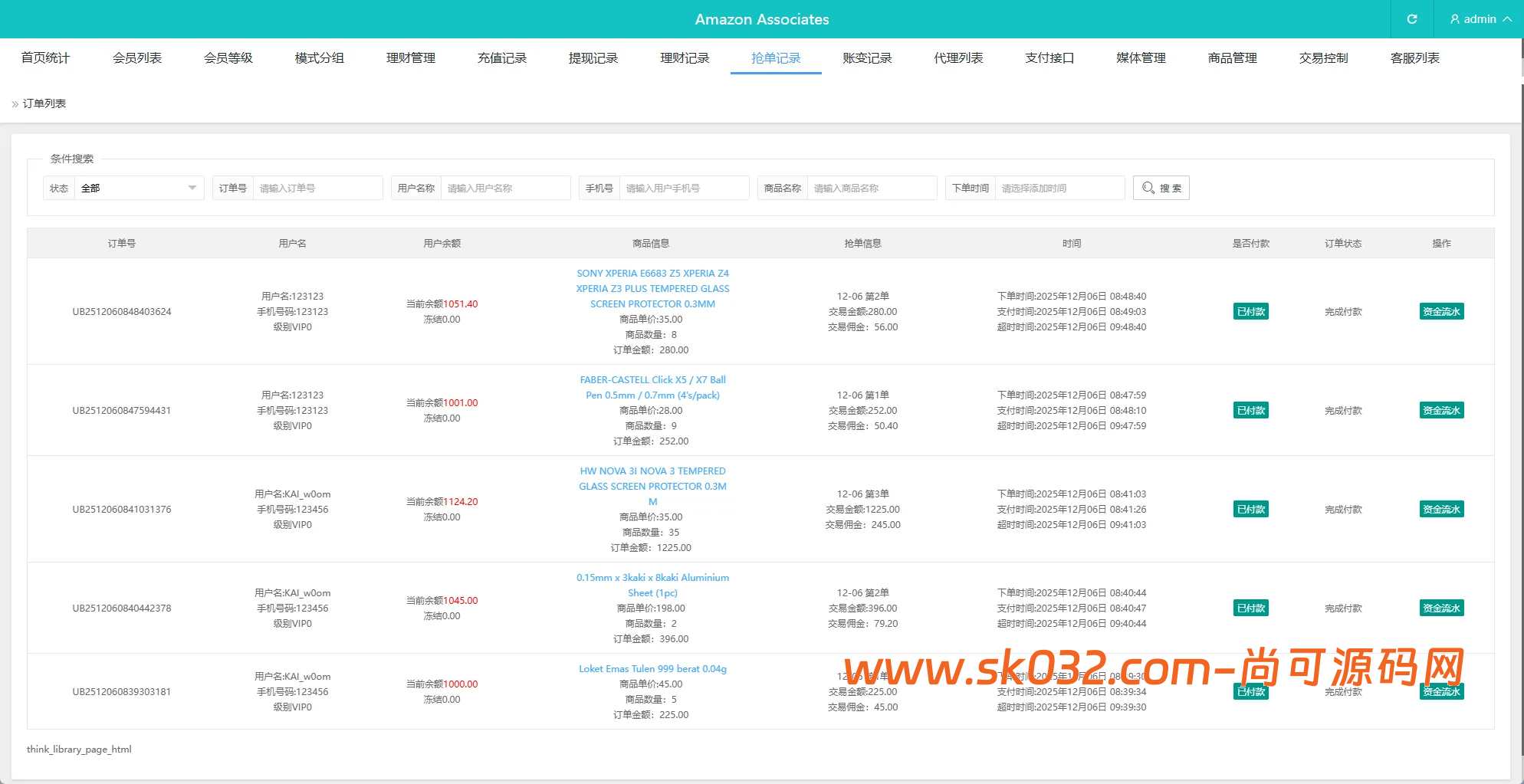This screenshot has height=784, width=1524.
Task: Go to 首页统计 page
Action: click(45, 57)
